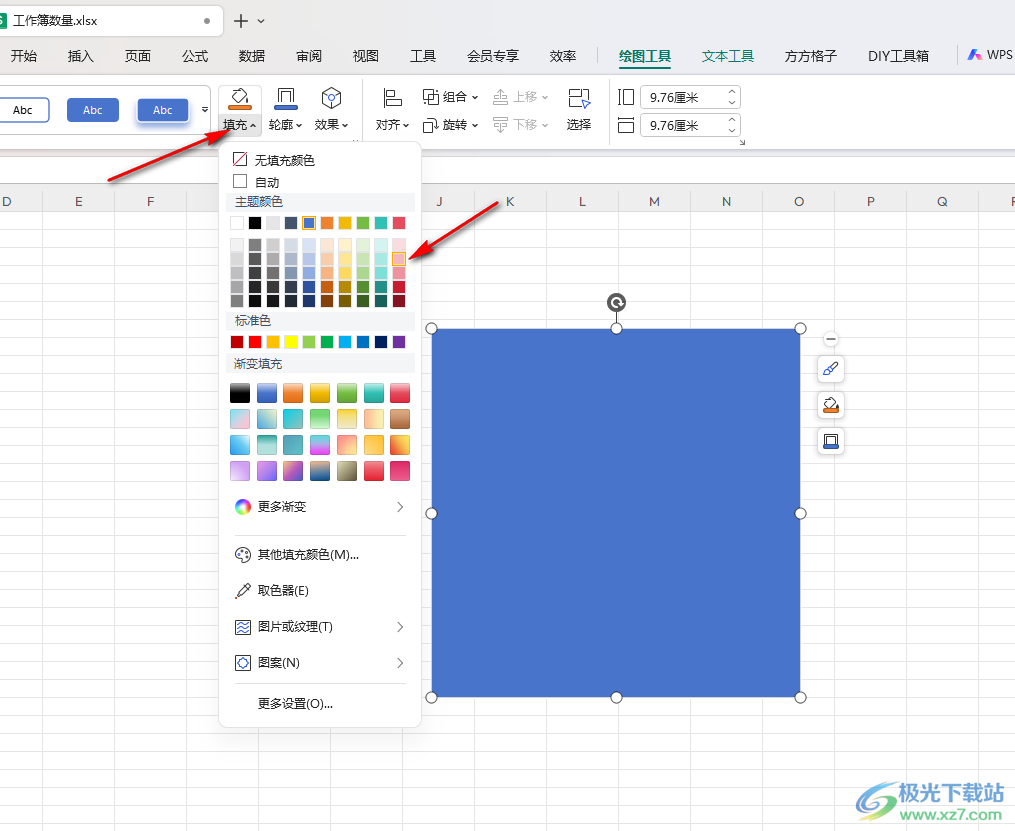Apply the shadowed blue Abc style

[162, 110]
